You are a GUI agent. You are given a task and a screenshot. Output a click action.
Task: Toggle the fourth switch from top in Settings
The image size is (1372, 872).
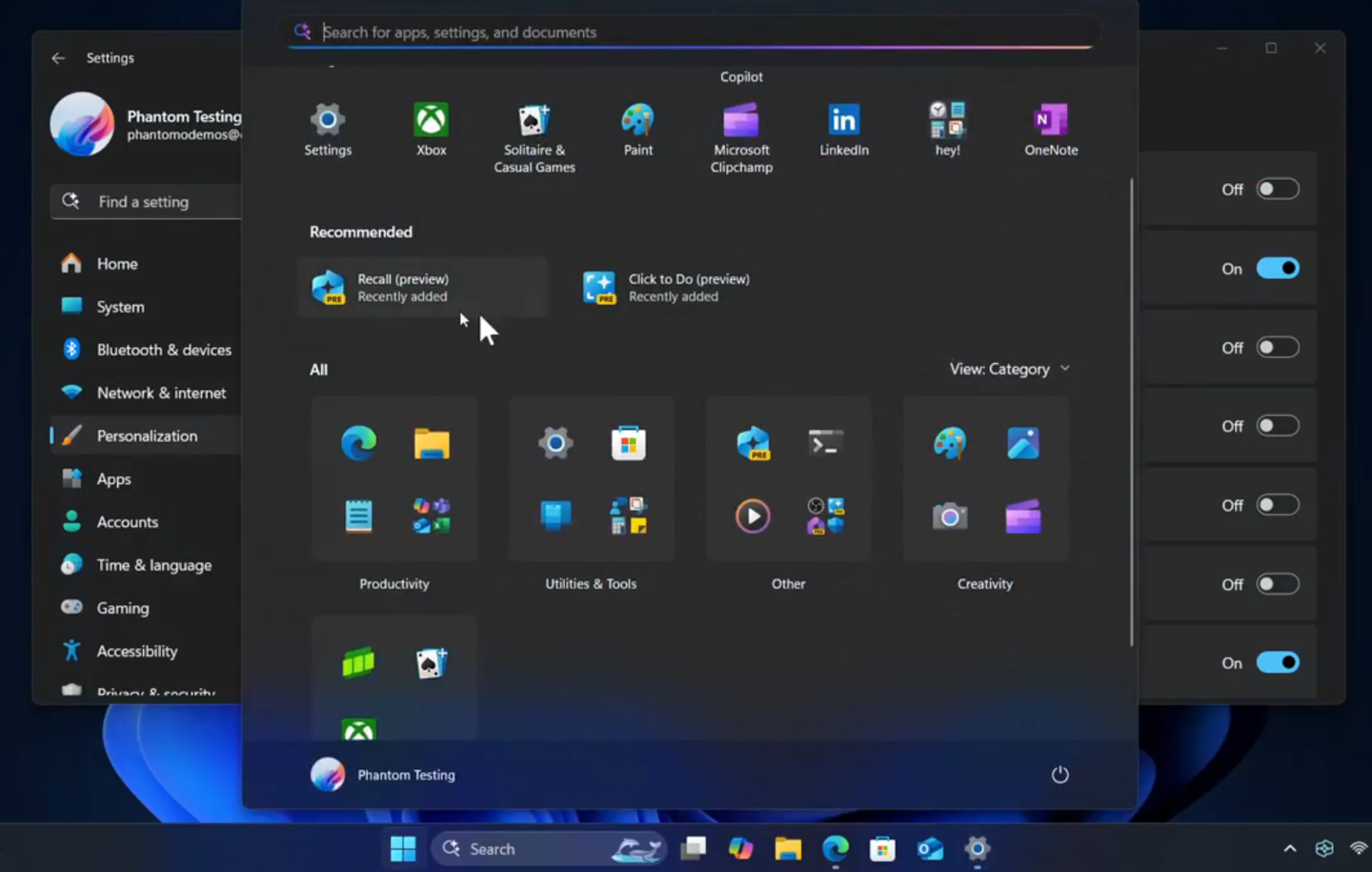coord(1278,426)
